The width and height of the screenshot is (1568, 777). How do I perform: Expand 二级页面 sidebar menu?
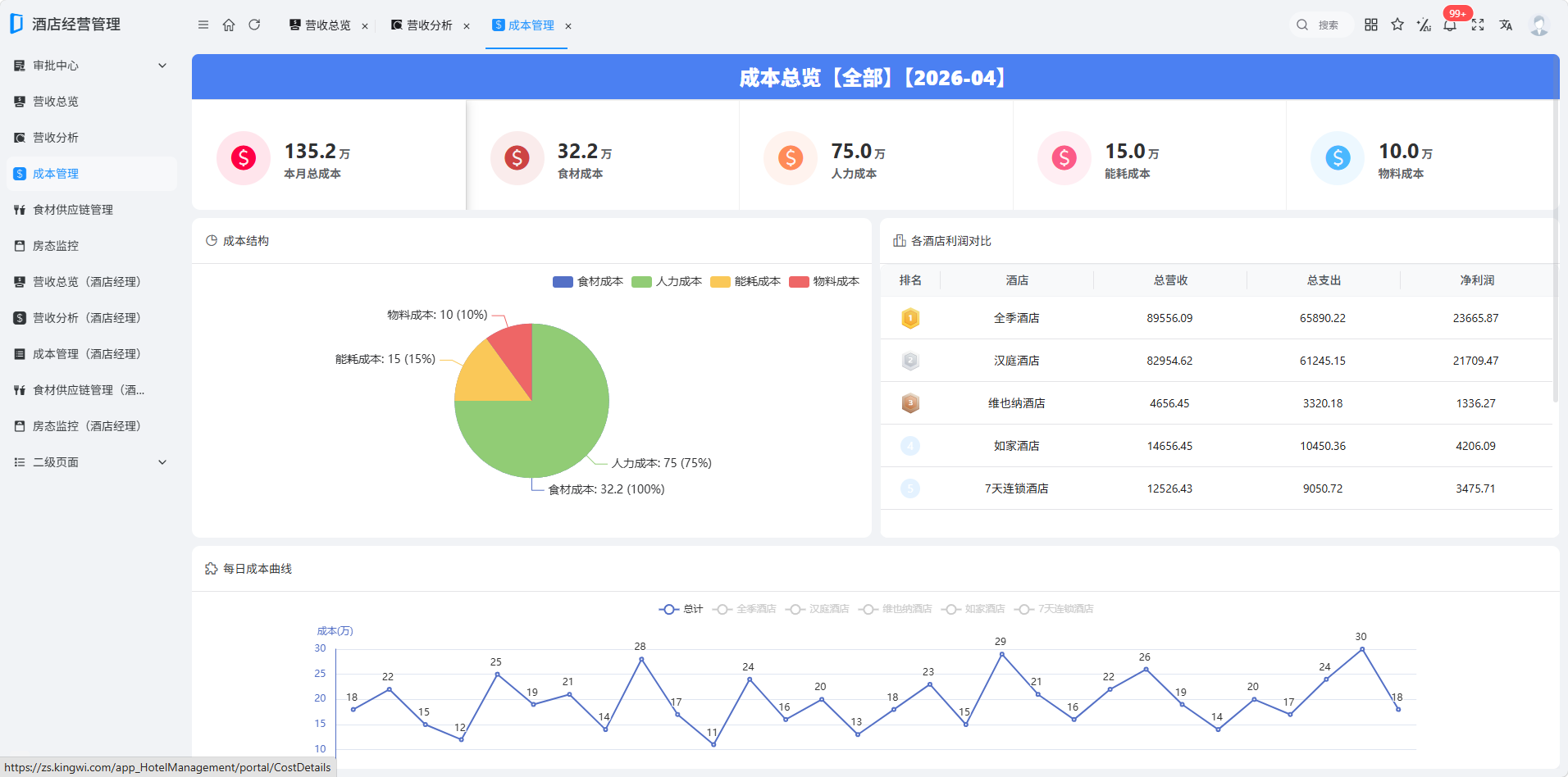(90, 462)
